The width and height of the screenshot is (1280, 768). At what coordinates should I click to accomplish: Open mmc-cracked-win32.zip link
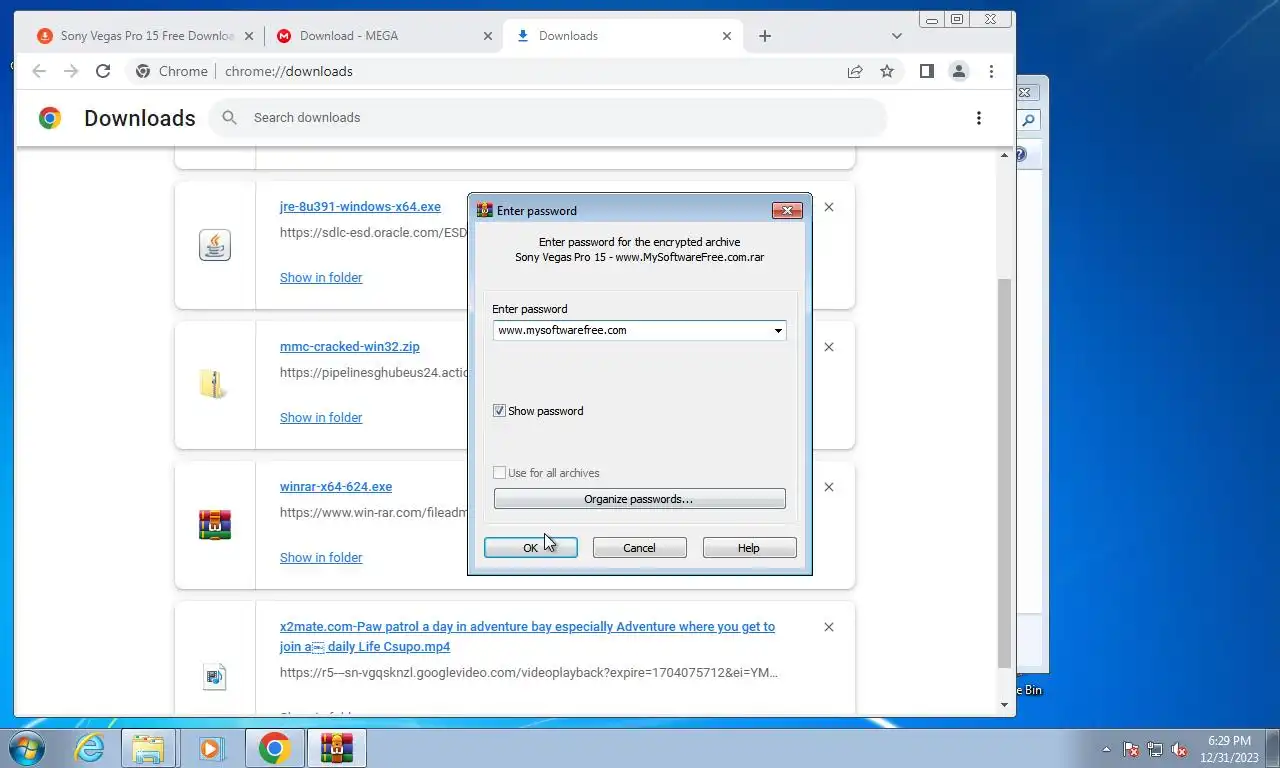[350, 347]
